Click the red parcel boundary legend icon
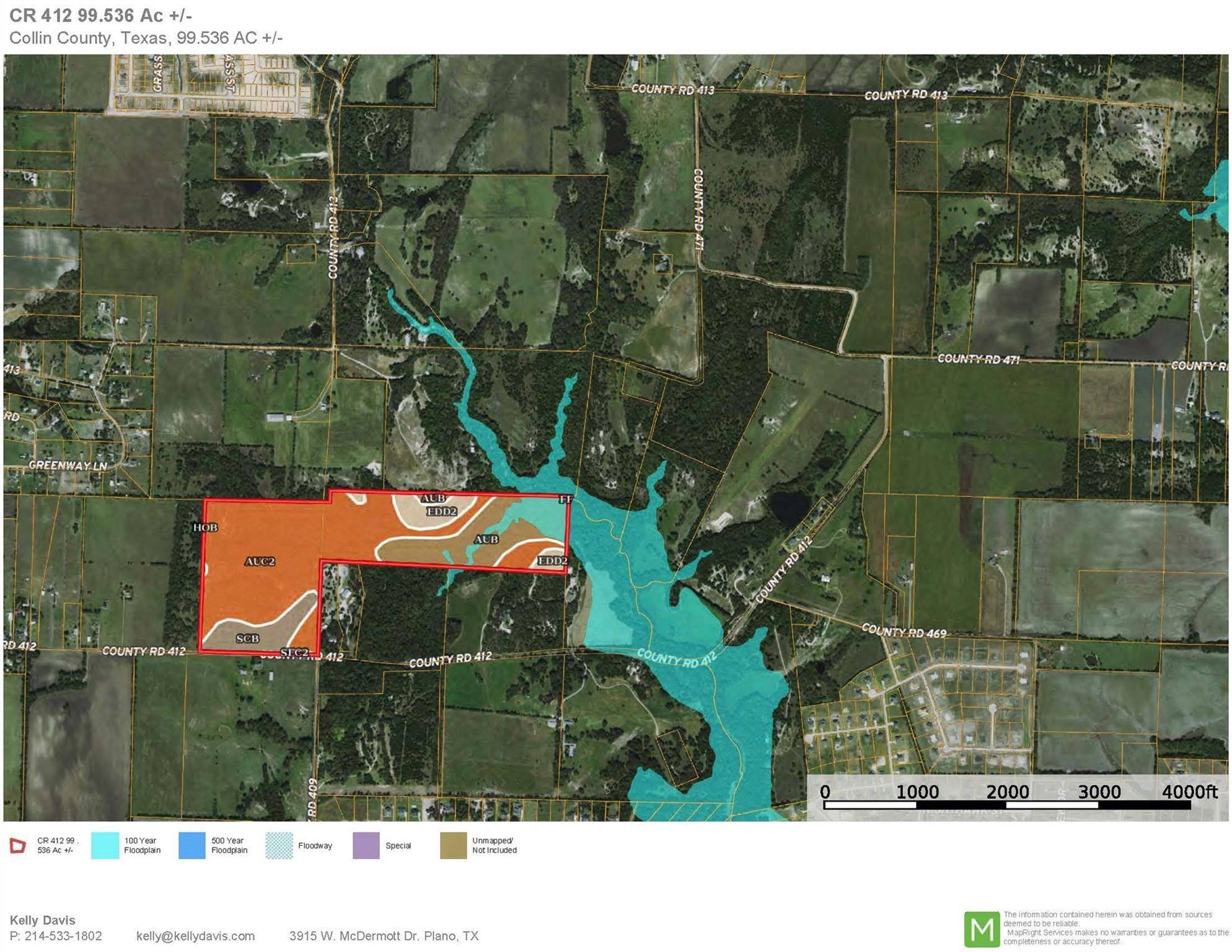 (x=18, y=845)
